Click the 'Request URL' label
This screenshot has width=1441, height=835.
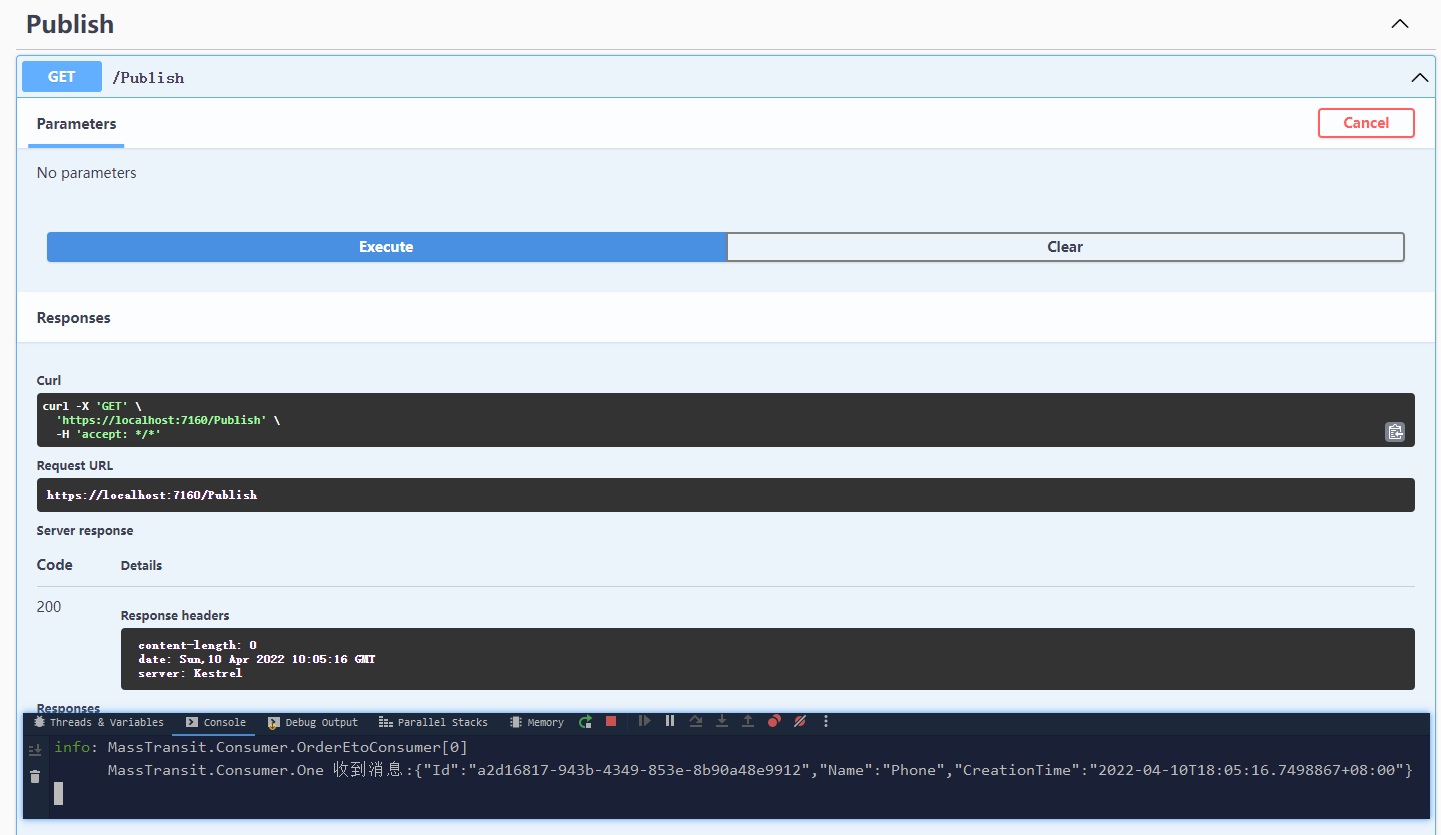75,466
